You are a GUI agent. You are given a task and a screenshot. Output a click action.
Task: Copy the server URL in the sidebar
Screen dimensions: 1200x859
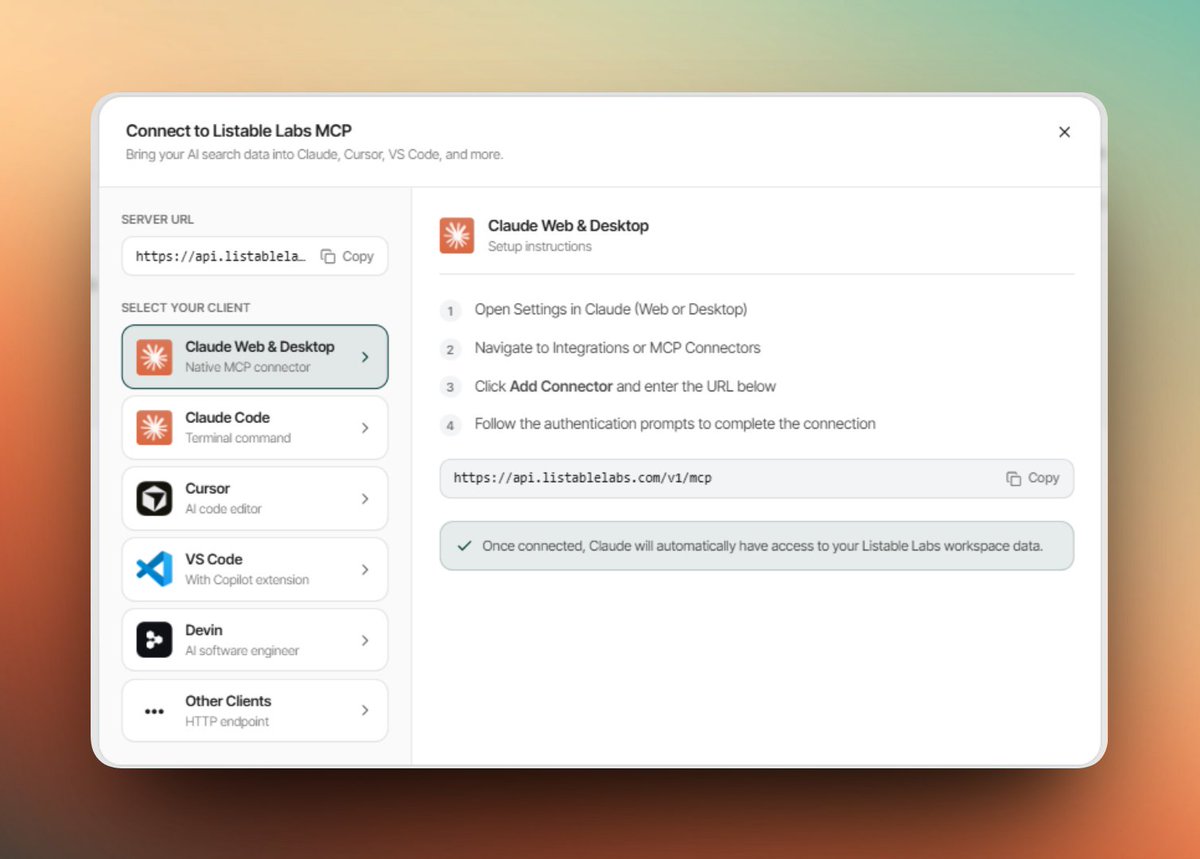(x=347, y=256)
